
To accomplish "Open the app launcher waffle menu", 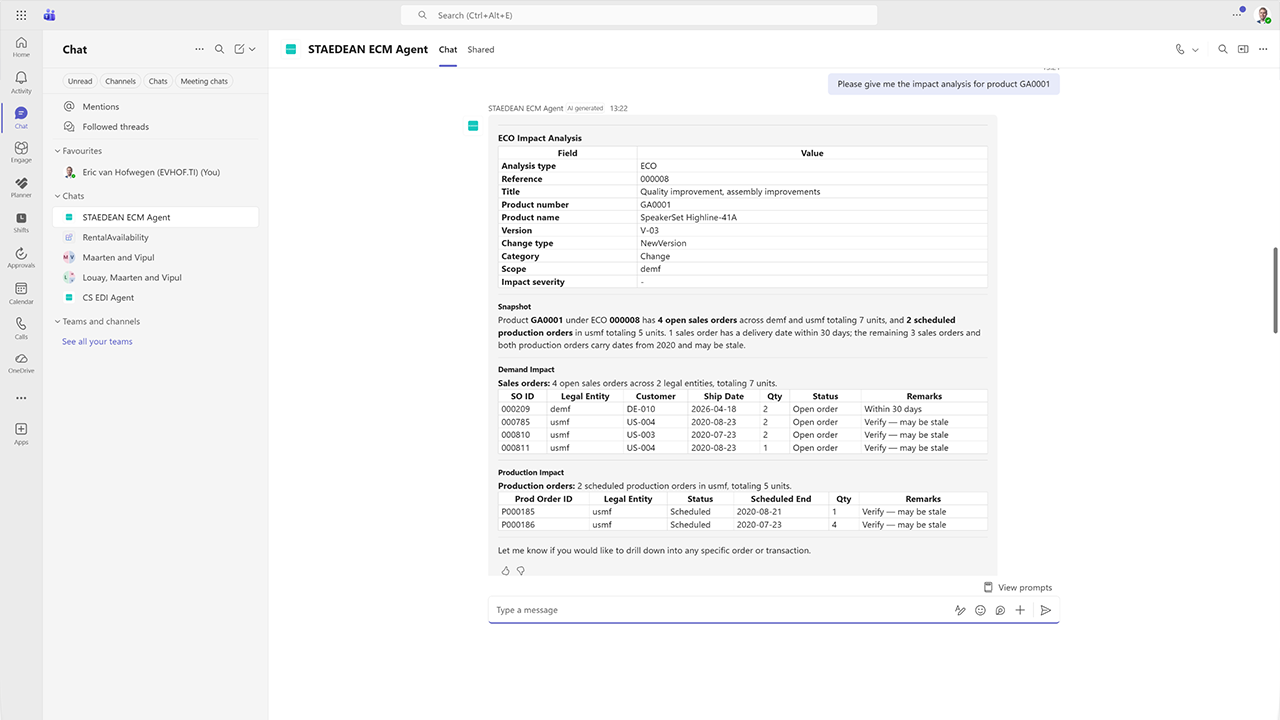I will click(x=21, y=15).
